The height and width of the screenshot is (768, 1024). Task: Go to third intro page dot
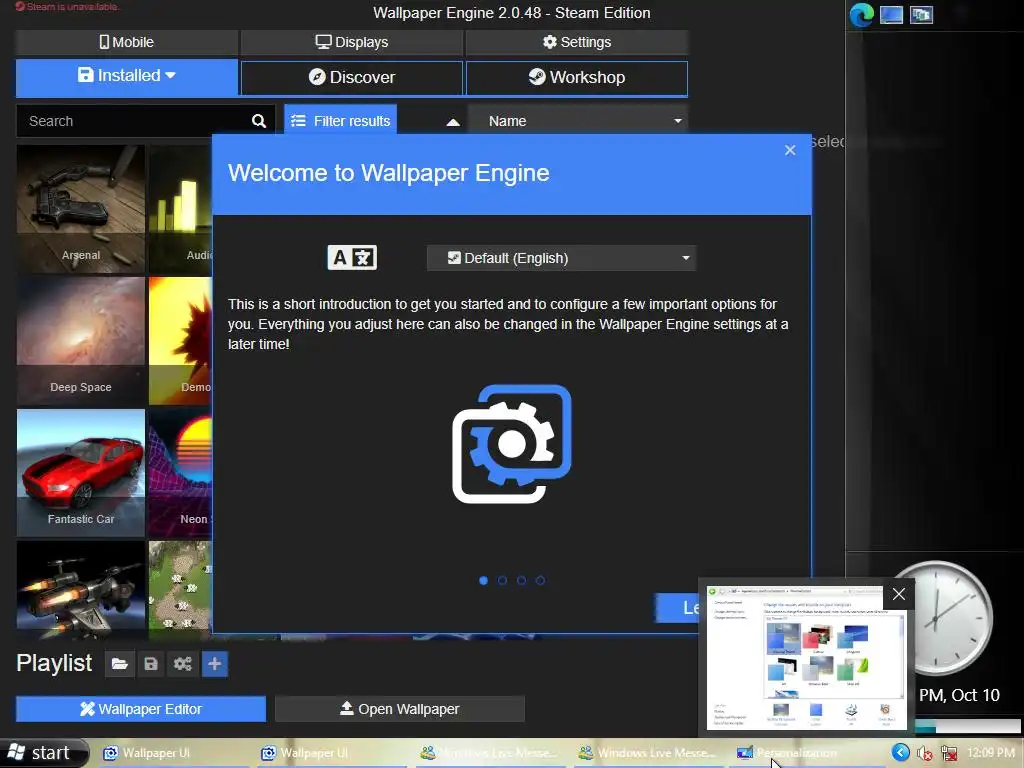pos(521,580)
